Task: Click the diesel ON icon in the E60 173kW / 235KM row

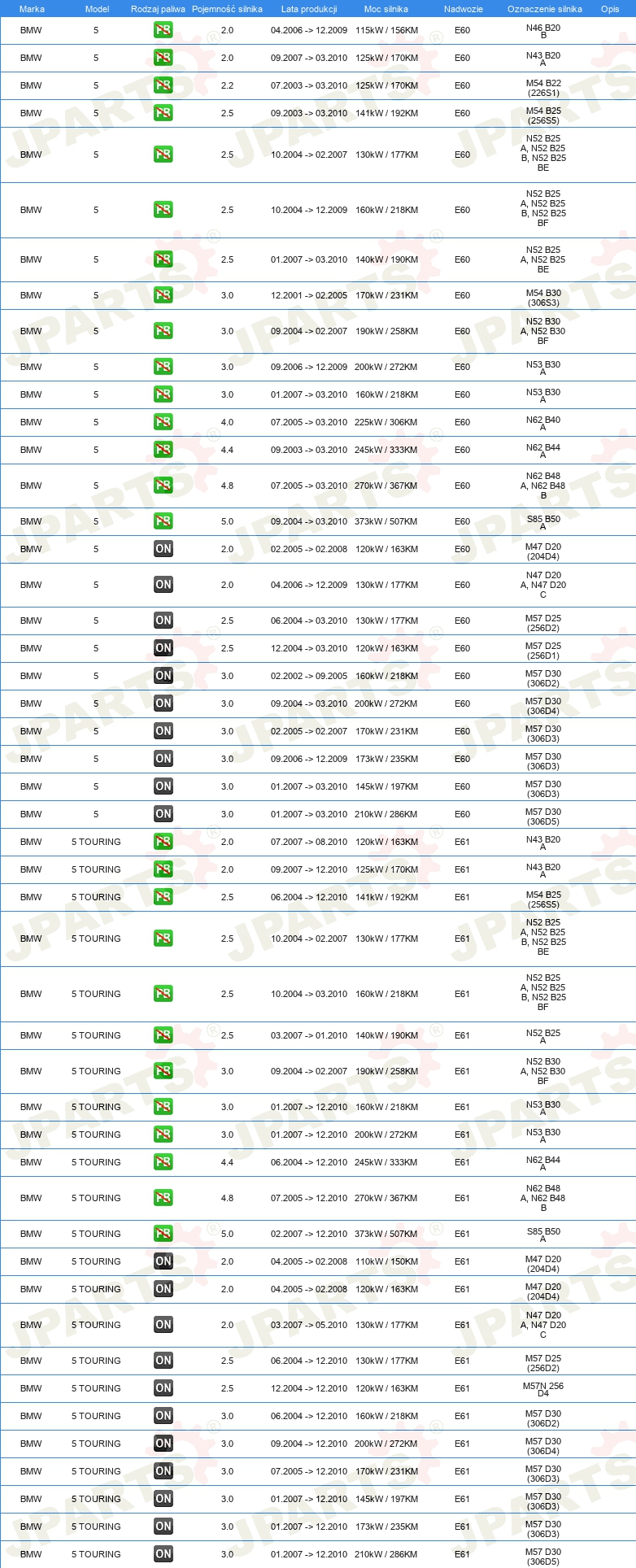Action: [163, 759]
